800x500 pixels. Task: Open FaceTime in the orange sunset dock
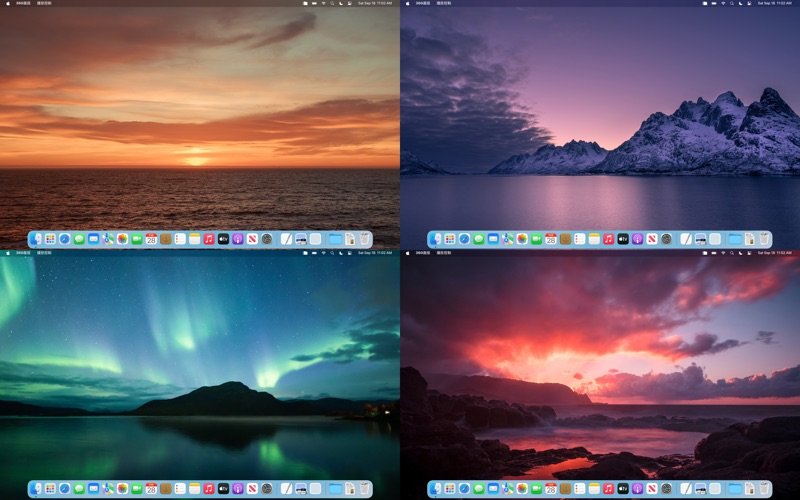(x=137, y=239)
